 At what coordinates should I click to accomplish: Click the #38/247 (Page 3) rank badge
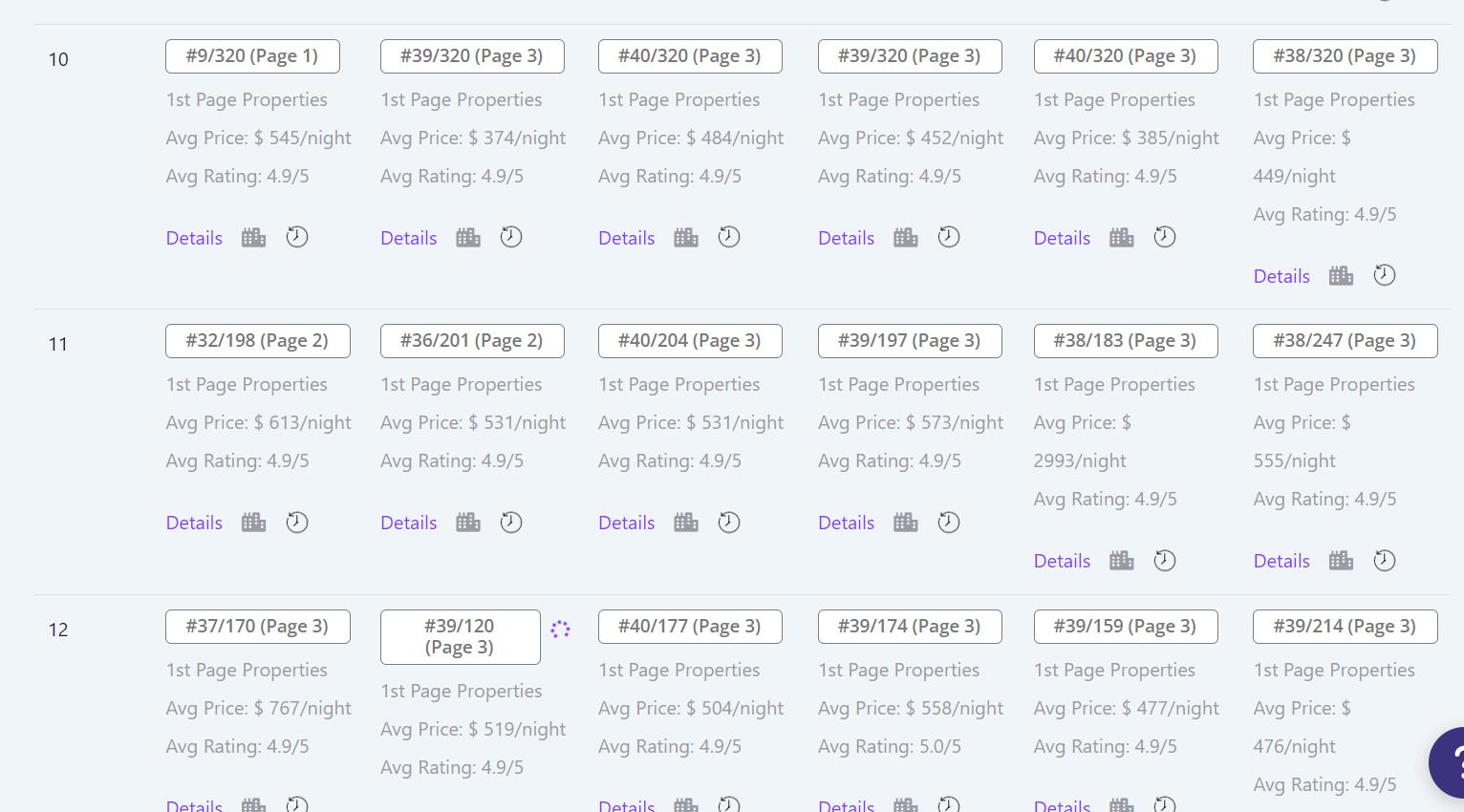click(1346, 340)
